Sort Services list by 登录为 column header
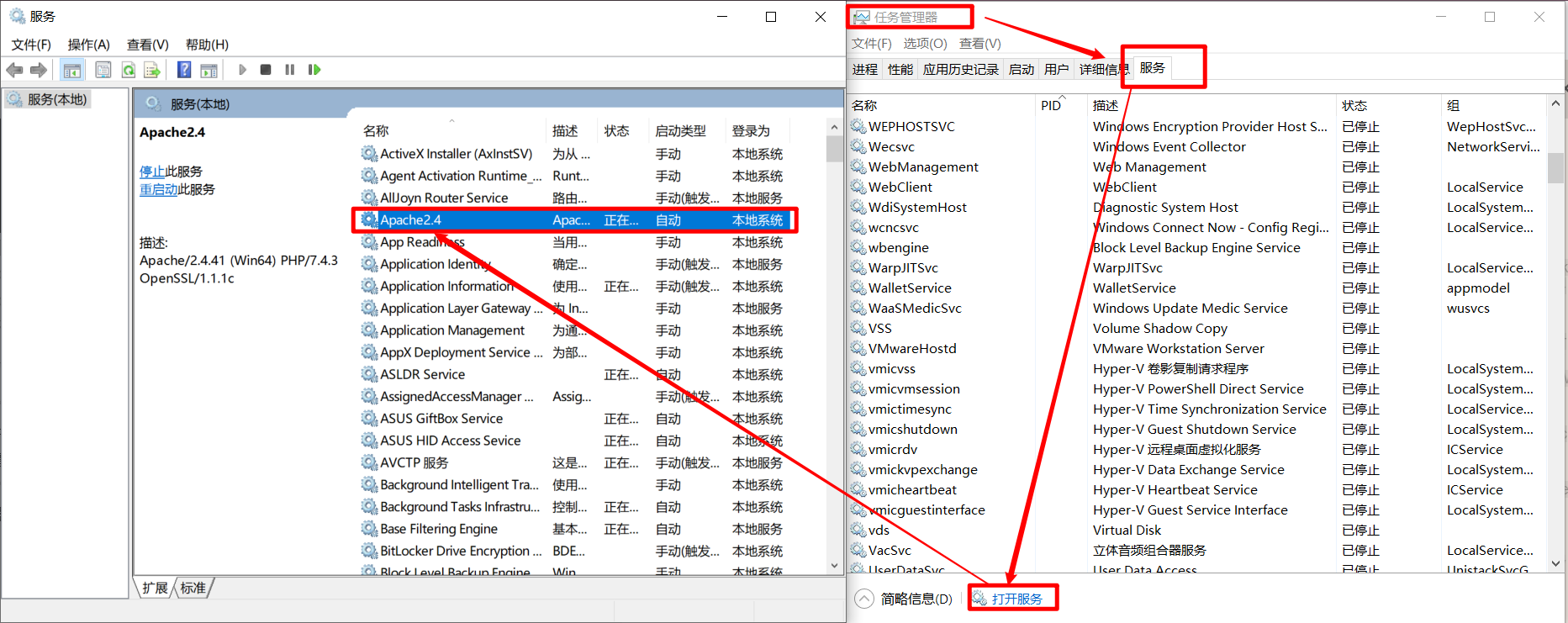Image resolution: width=1568 pixels, height=623 pixels. [751, 131]
